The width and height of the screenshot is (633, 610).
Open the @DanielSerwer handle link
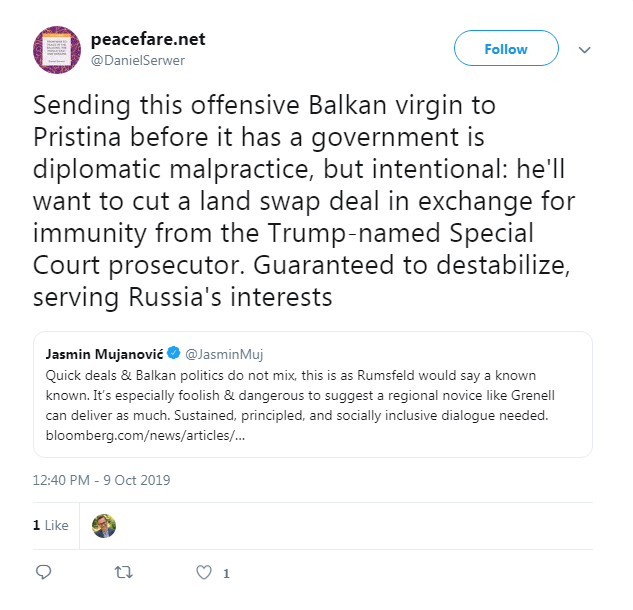138,61
